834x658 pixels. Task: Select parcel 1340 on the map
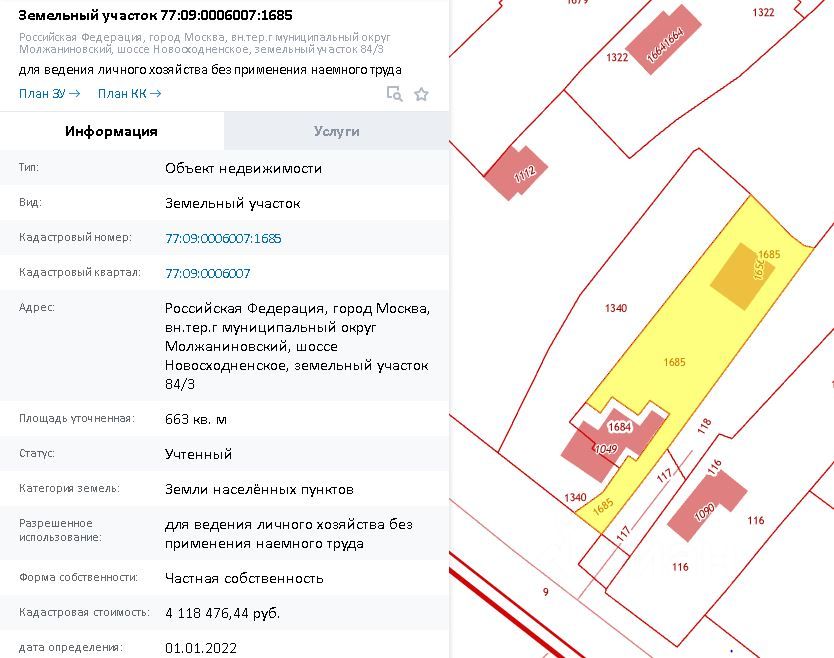[x=616, y=308]
